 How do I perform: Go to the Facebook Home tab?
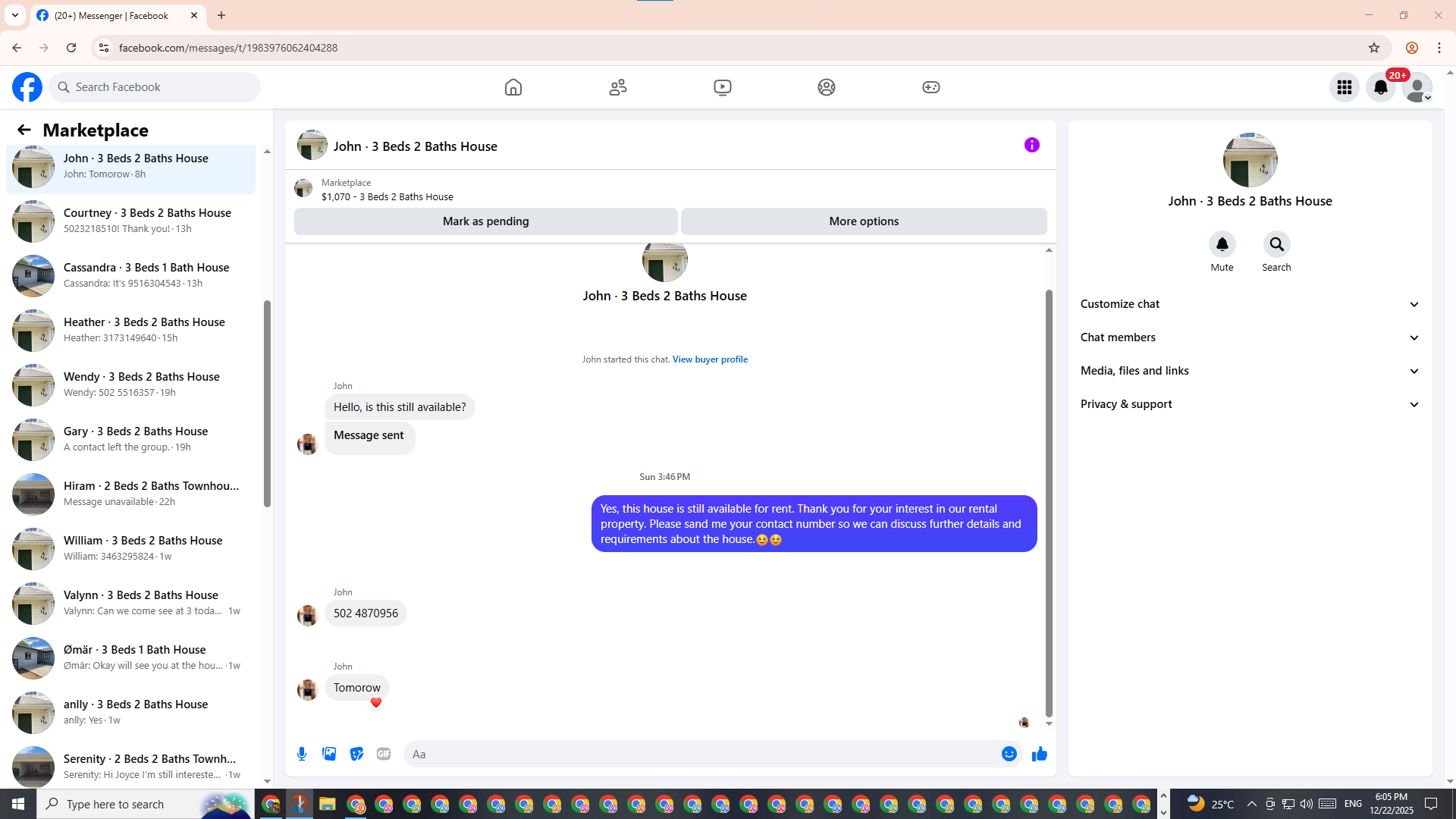point(513,87)
